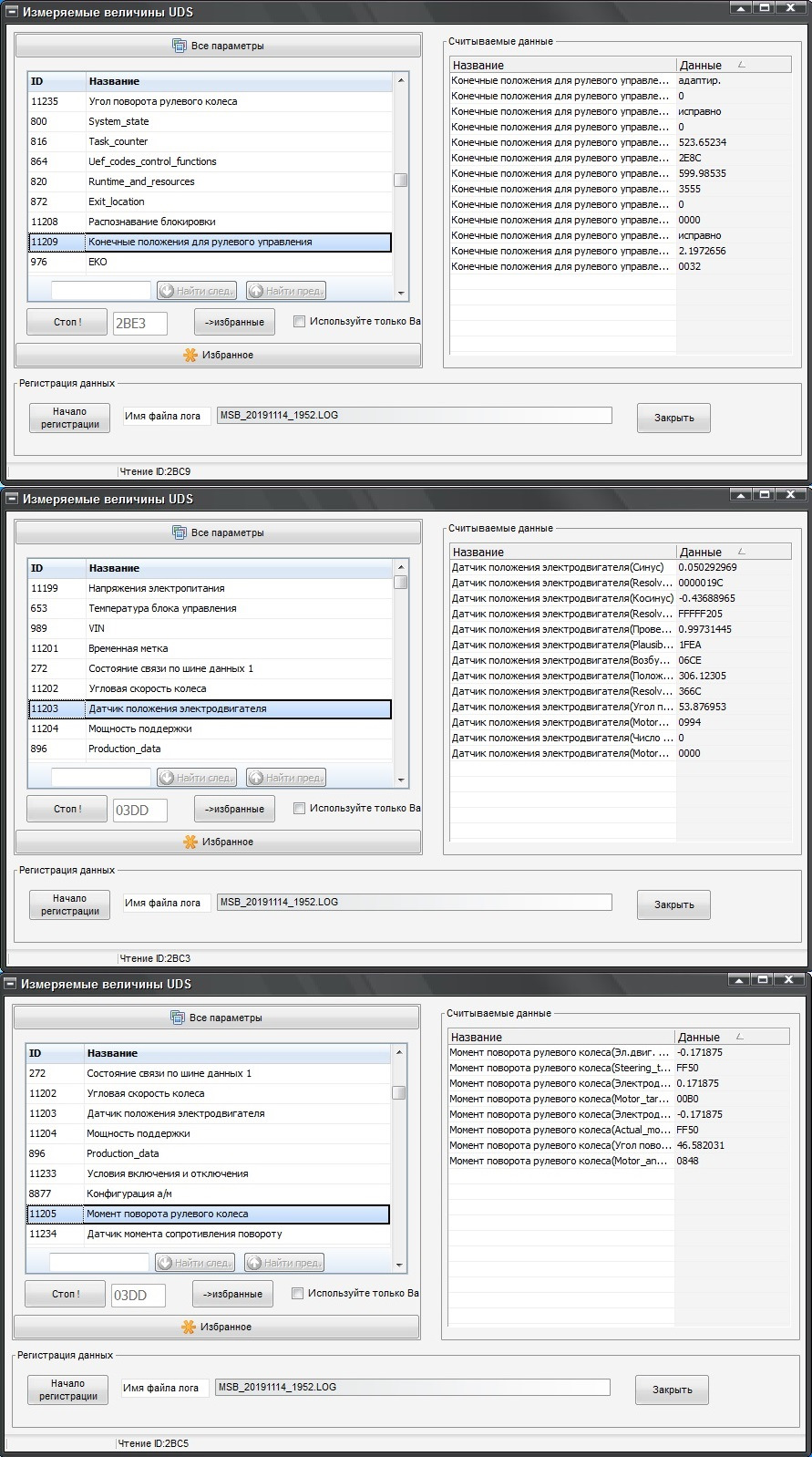This screenshot has width=812, height=1457.
Task: Click 'Стоп !' in the middle window
Action: (x=67, y=809)
